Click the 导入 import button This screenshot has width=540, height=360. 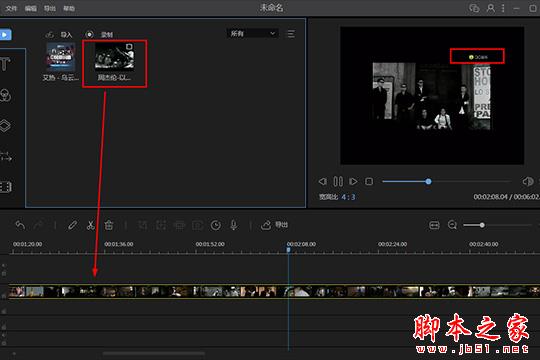click(x=59, y=35)
